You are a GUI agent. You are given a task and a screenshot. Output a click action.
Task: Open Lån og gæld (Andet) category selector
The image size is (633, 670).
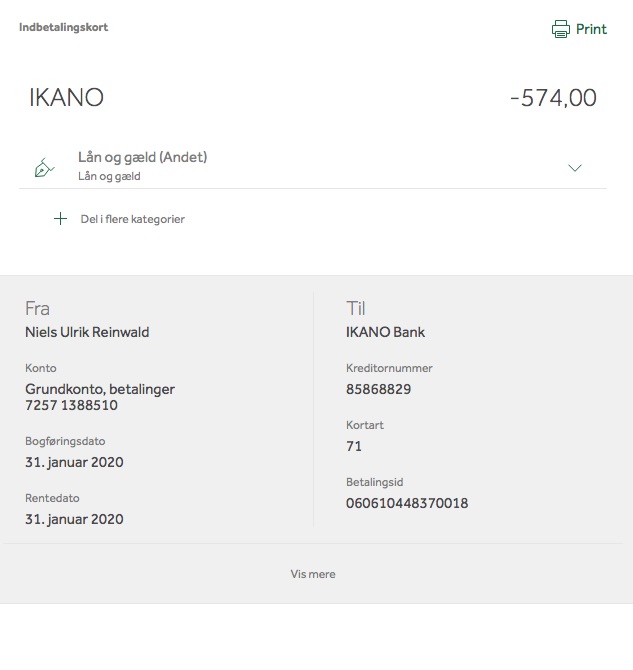(142, 157)
